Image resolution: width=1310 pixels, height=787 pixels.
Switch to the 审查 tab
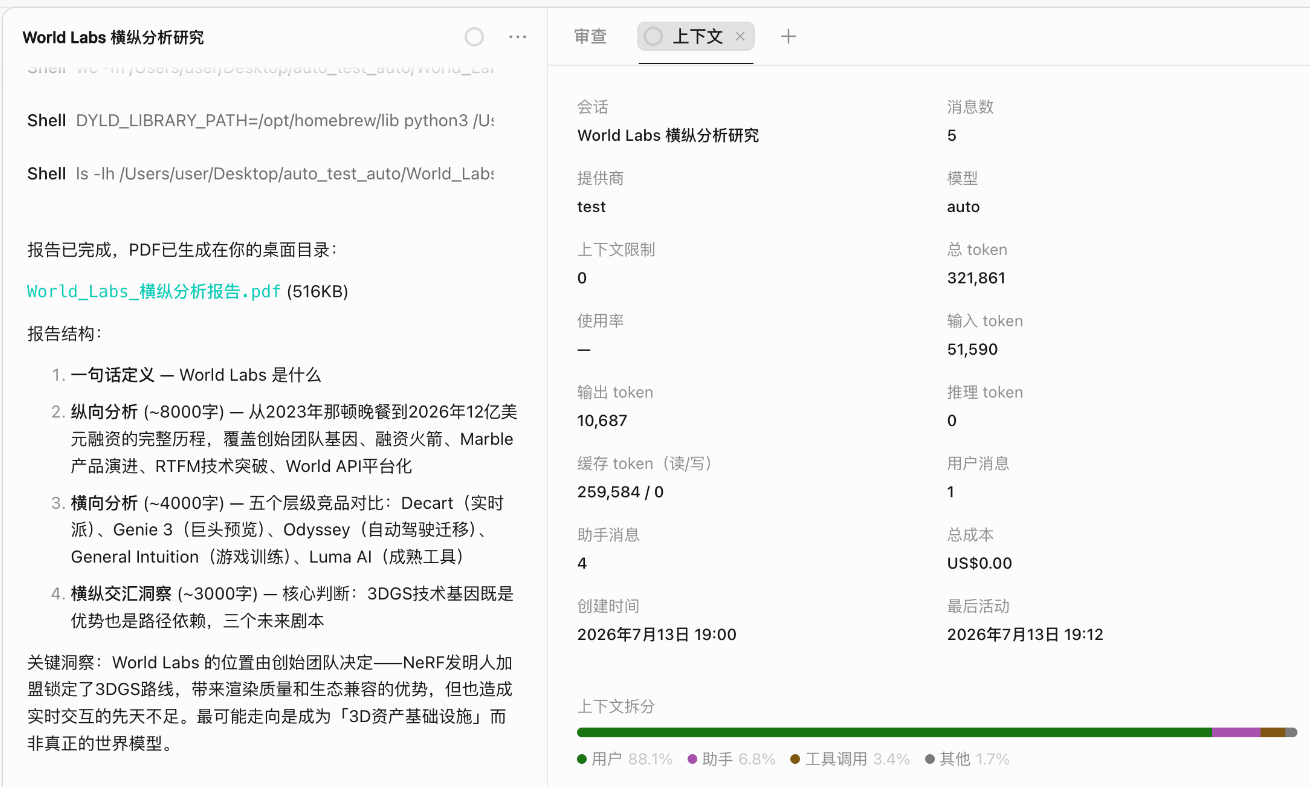pyautogui.click(x=590, y=36)
